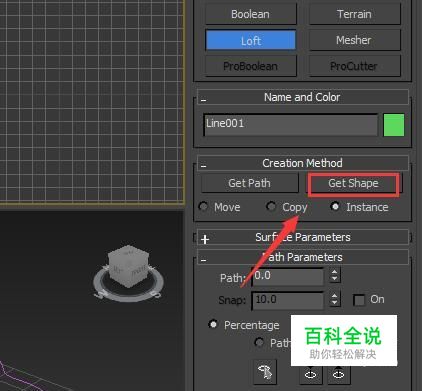Image resolution: width=422 pixels, height=391 pixels.
Task: Open the green object color swatch
Action: [x=394, y=125]
